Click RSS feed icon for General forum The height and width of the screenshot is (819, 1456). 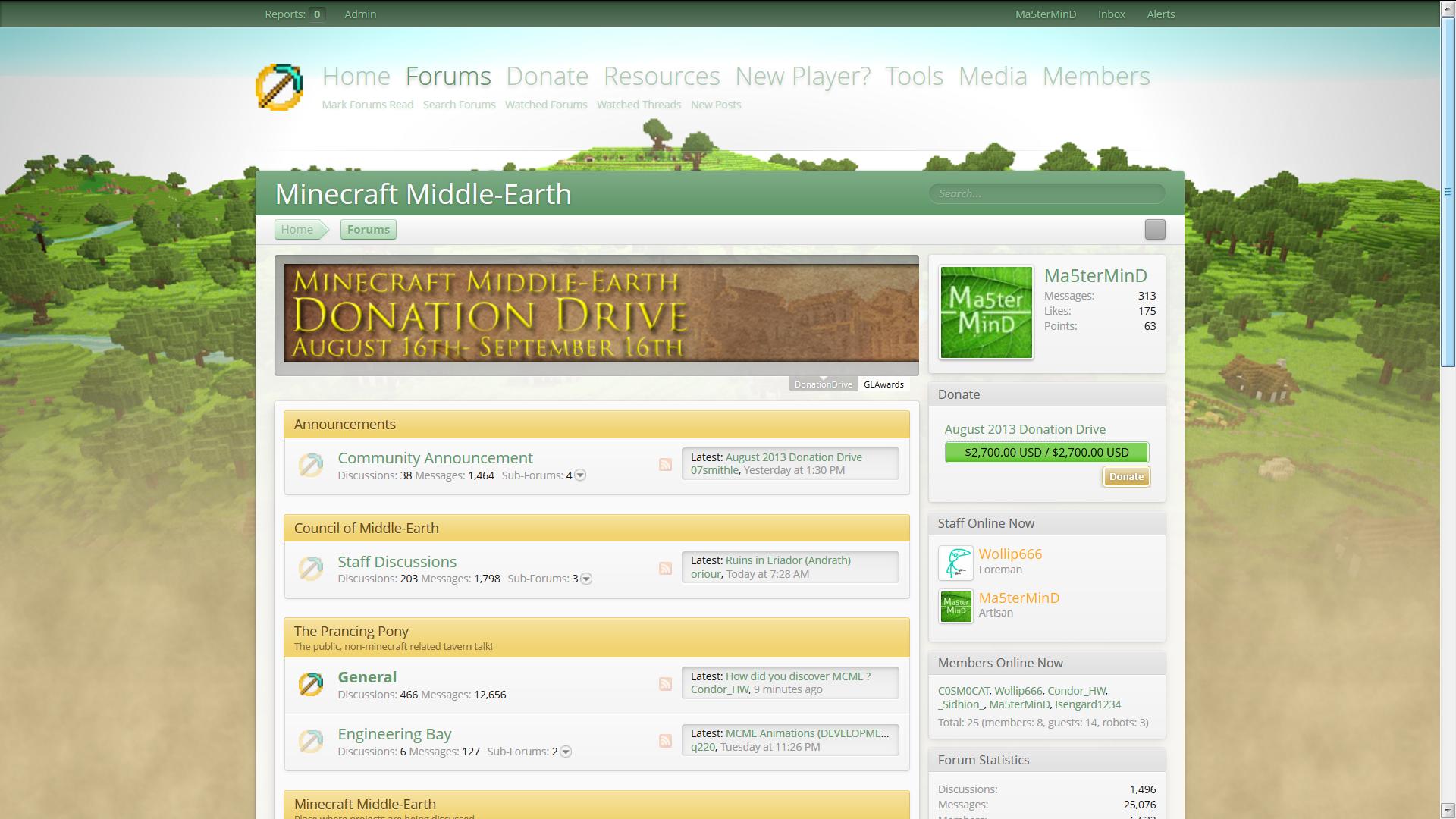click(x=665, y=684)
